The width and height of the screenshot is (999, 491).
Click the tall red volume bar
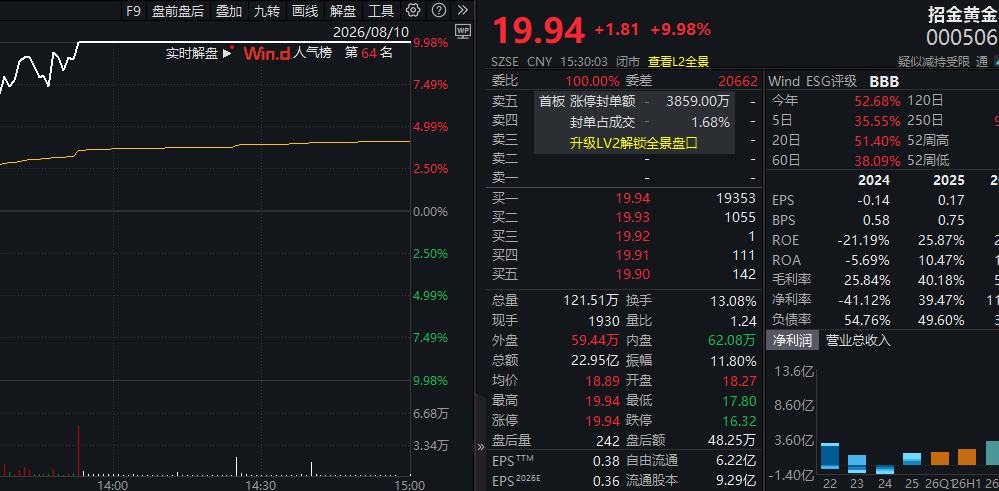78,450
